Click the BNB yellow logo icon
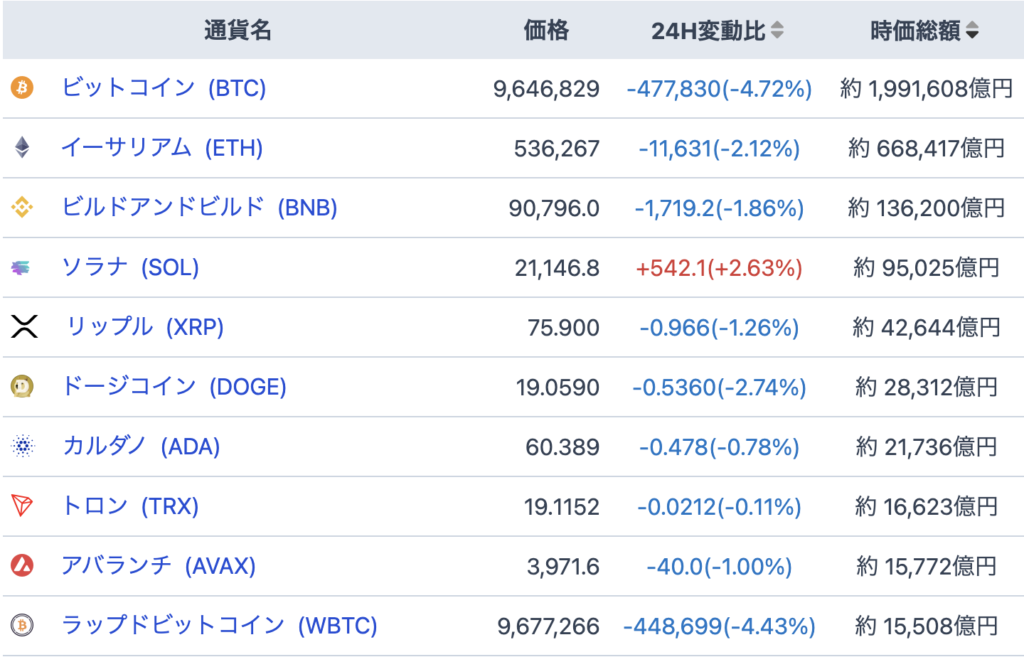The width and height of the screenshot is (1024, 657). pos(22,208)
